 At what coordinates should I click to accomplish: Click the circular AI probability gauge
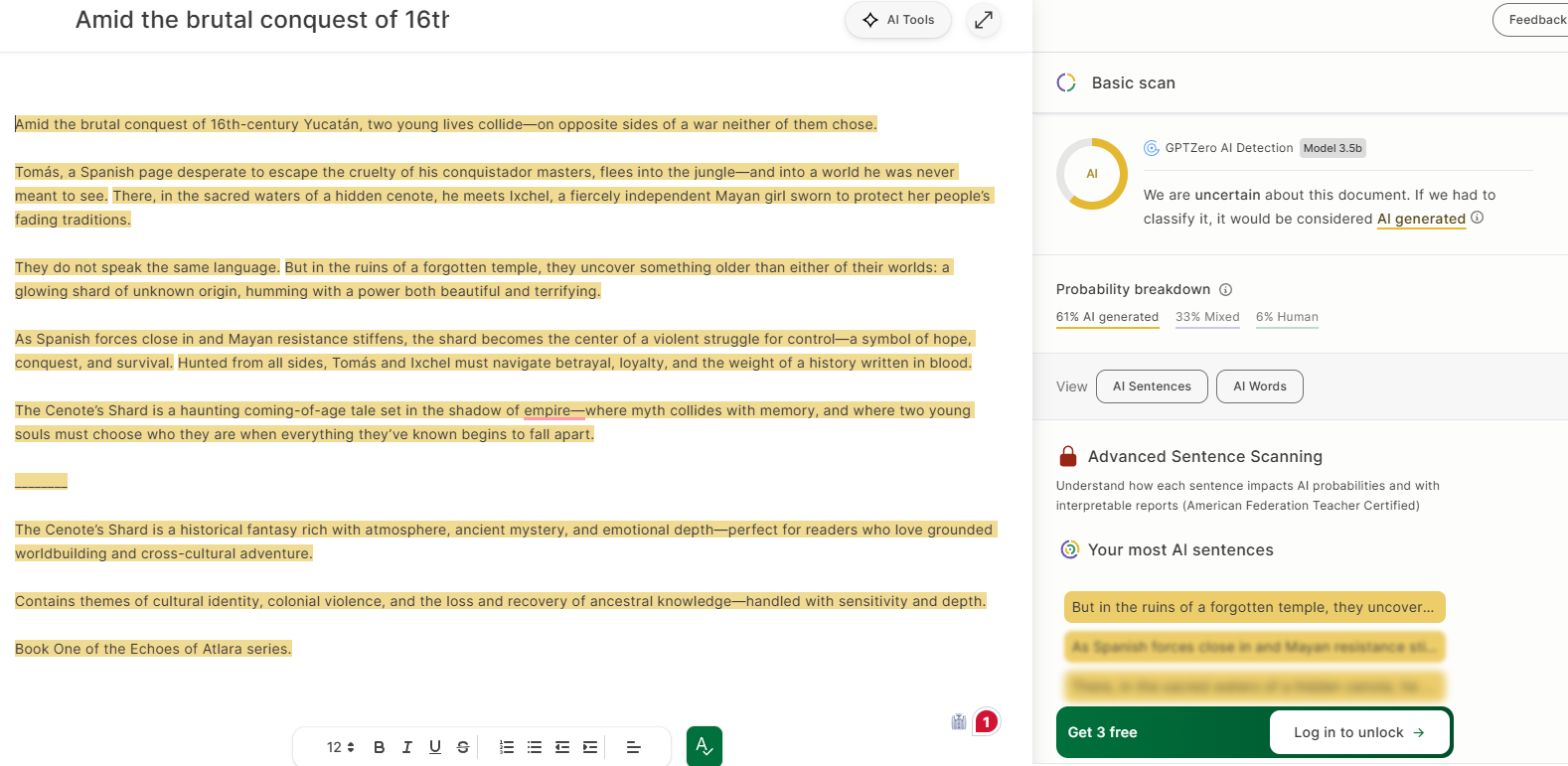click(x=1091, y=174)
